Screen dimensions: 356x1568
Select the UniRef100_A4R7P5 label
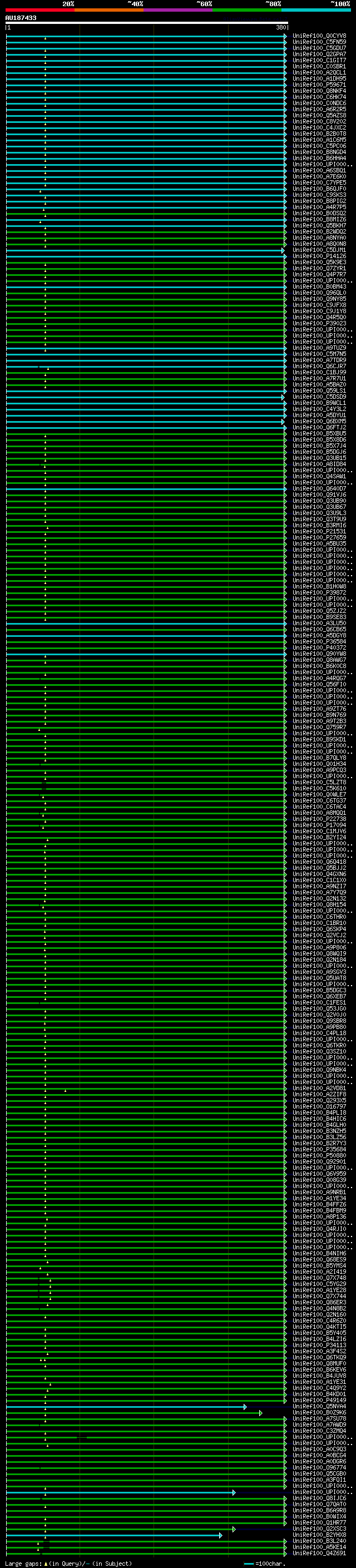click(x=319, y=207)
